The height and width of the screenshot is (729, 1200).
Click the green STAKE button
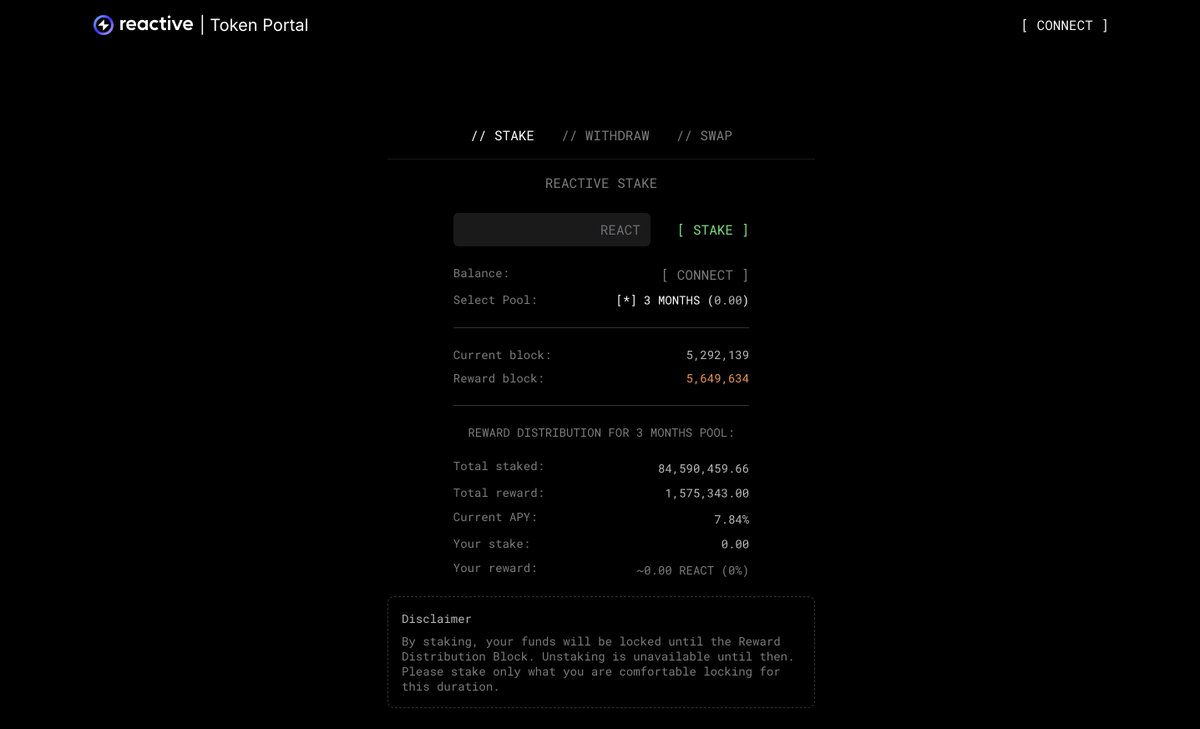click(x=713, y=230)
